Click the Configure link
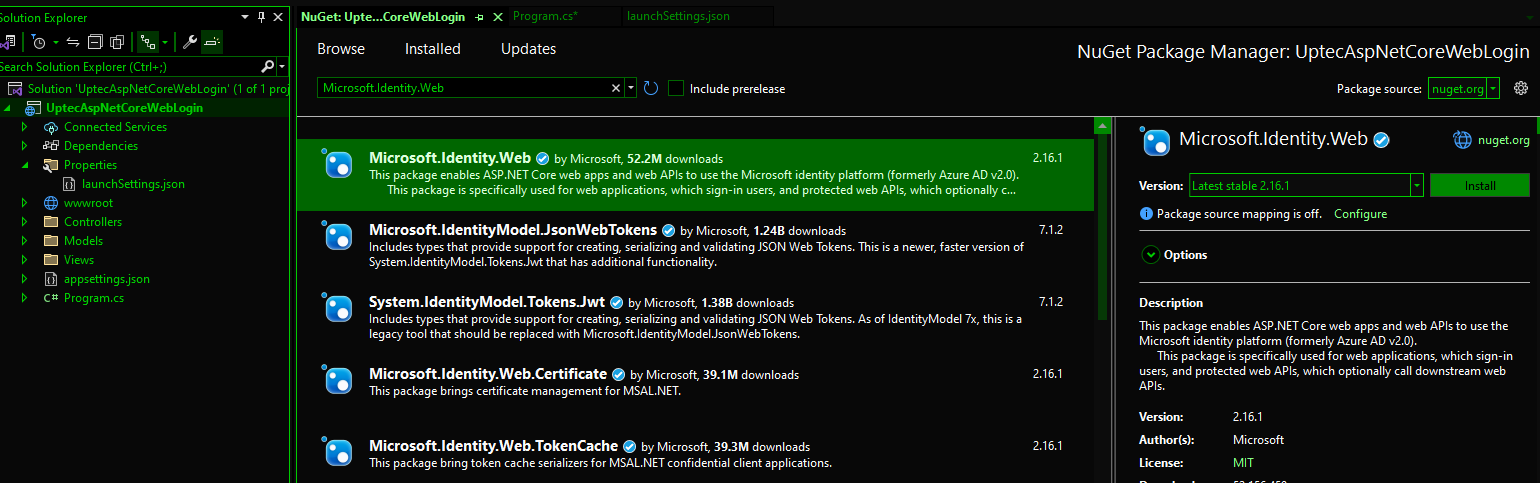Screen dimensions: 1540x483 [x=1360, y=214]
